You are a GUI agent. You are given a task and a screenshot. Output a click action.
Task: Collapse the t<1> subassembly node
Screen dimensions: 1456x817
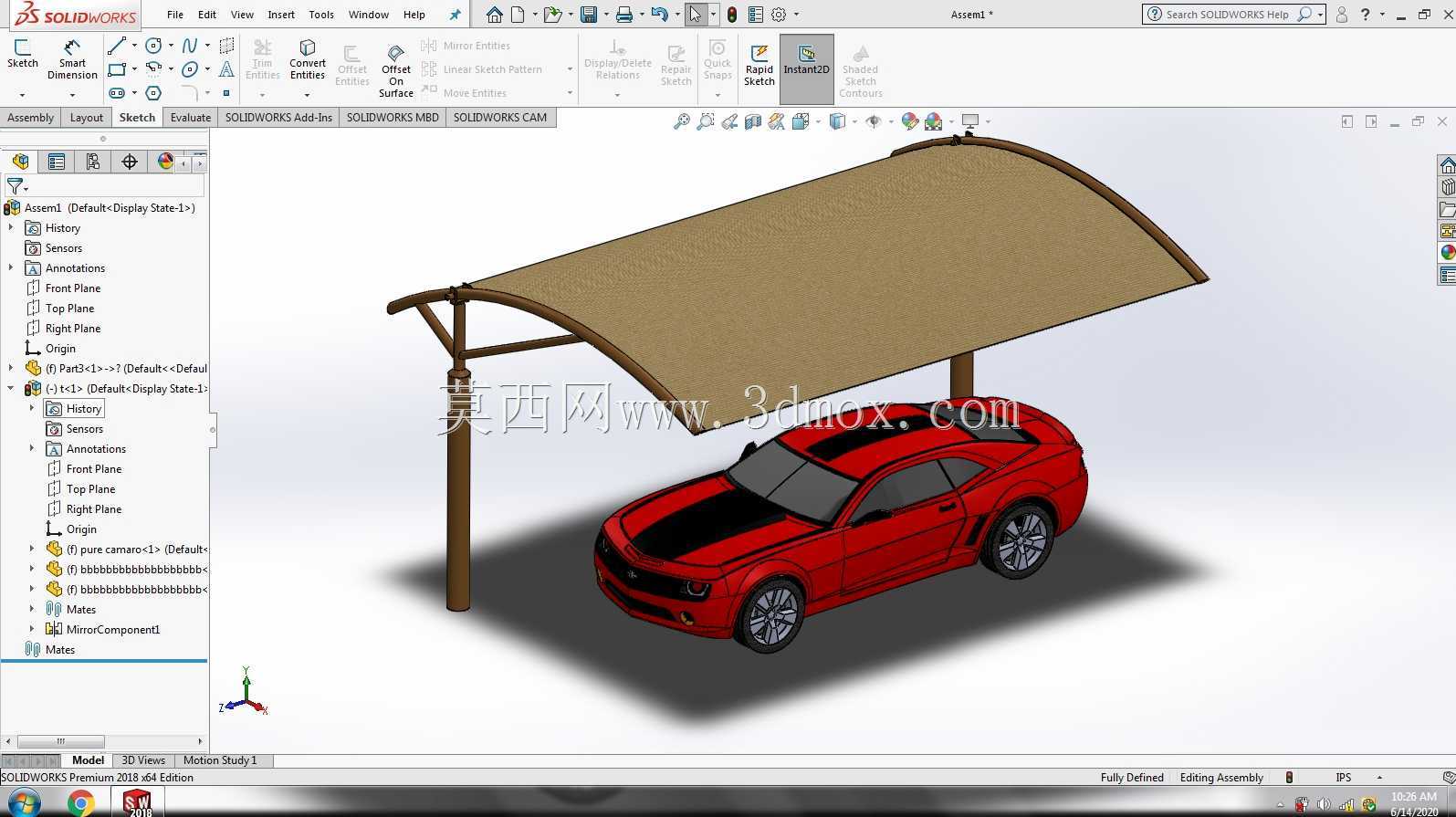(11, 388)
